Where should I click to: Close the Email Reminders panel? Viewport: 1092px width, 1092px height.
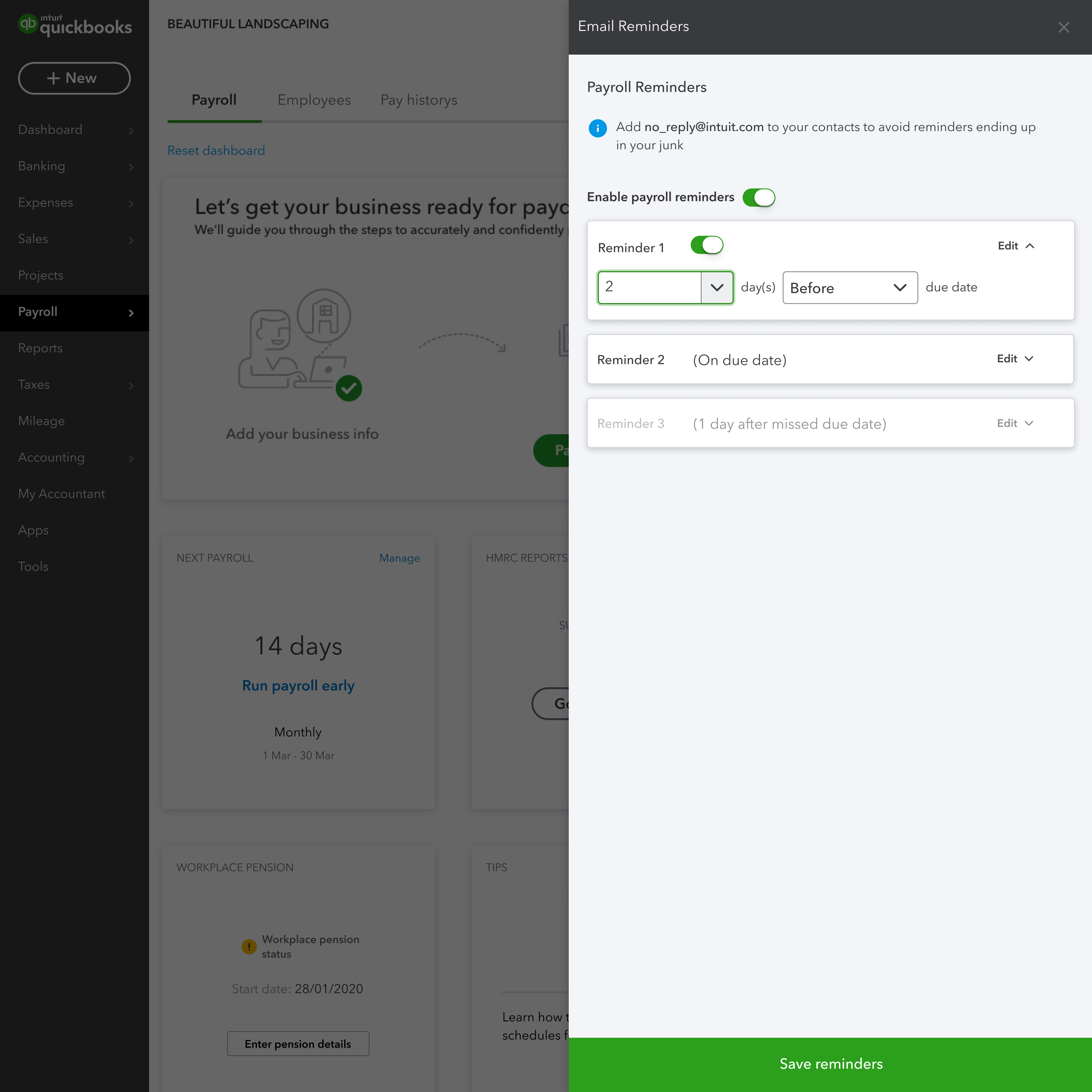point(1063,27)
